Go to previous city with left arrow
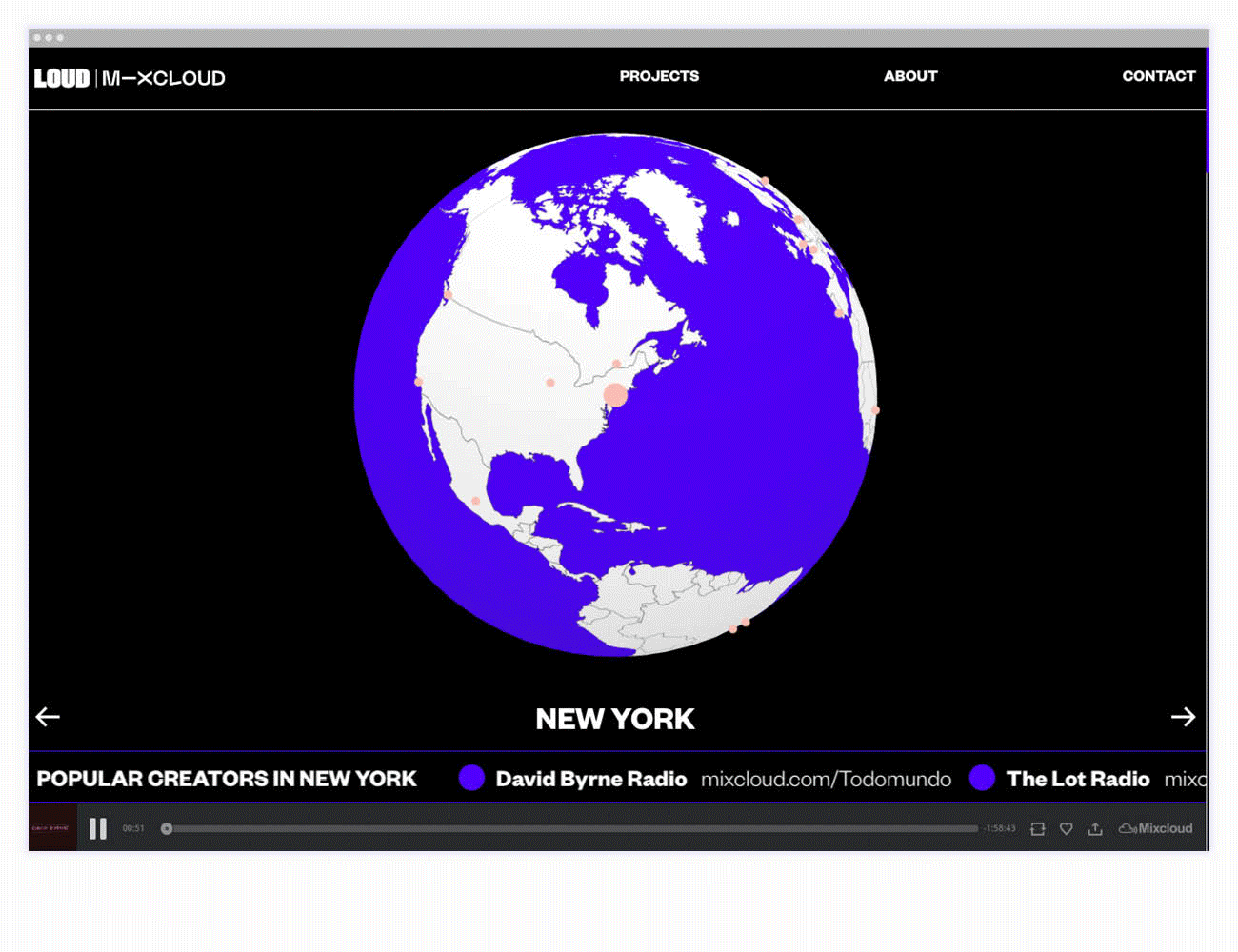1238x952 pixels. [48, 717]
